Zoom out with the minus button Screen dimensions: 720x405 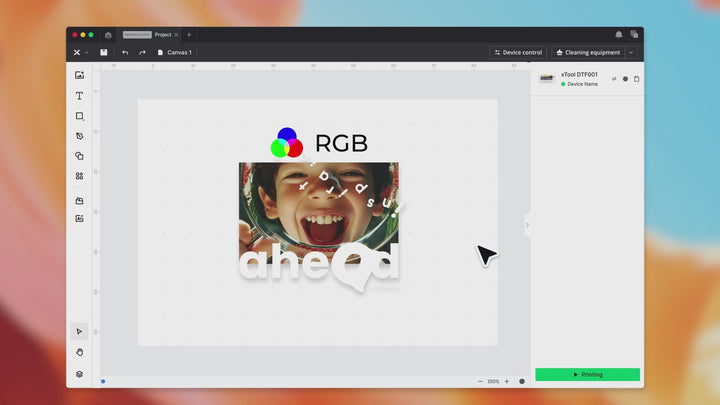[x=480, y=381]
